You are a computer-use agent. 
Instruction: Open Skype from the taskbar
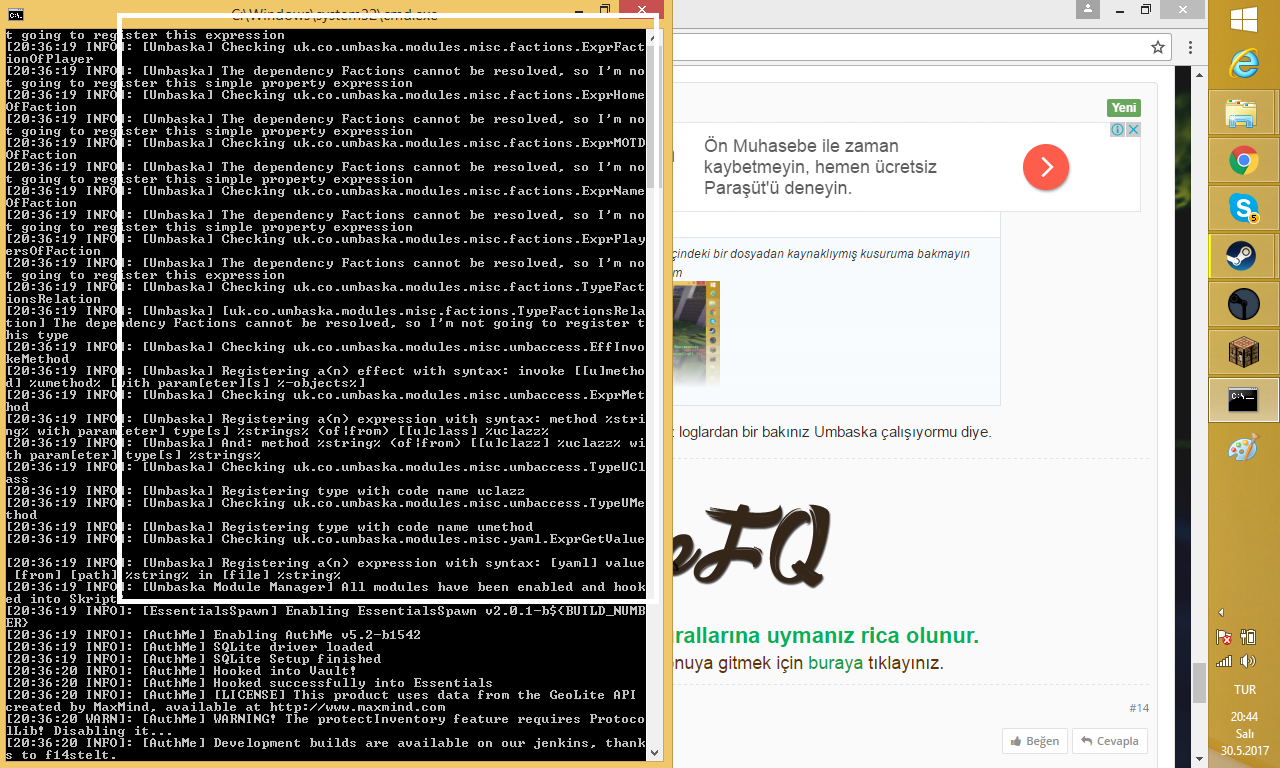click(1244, 208)
